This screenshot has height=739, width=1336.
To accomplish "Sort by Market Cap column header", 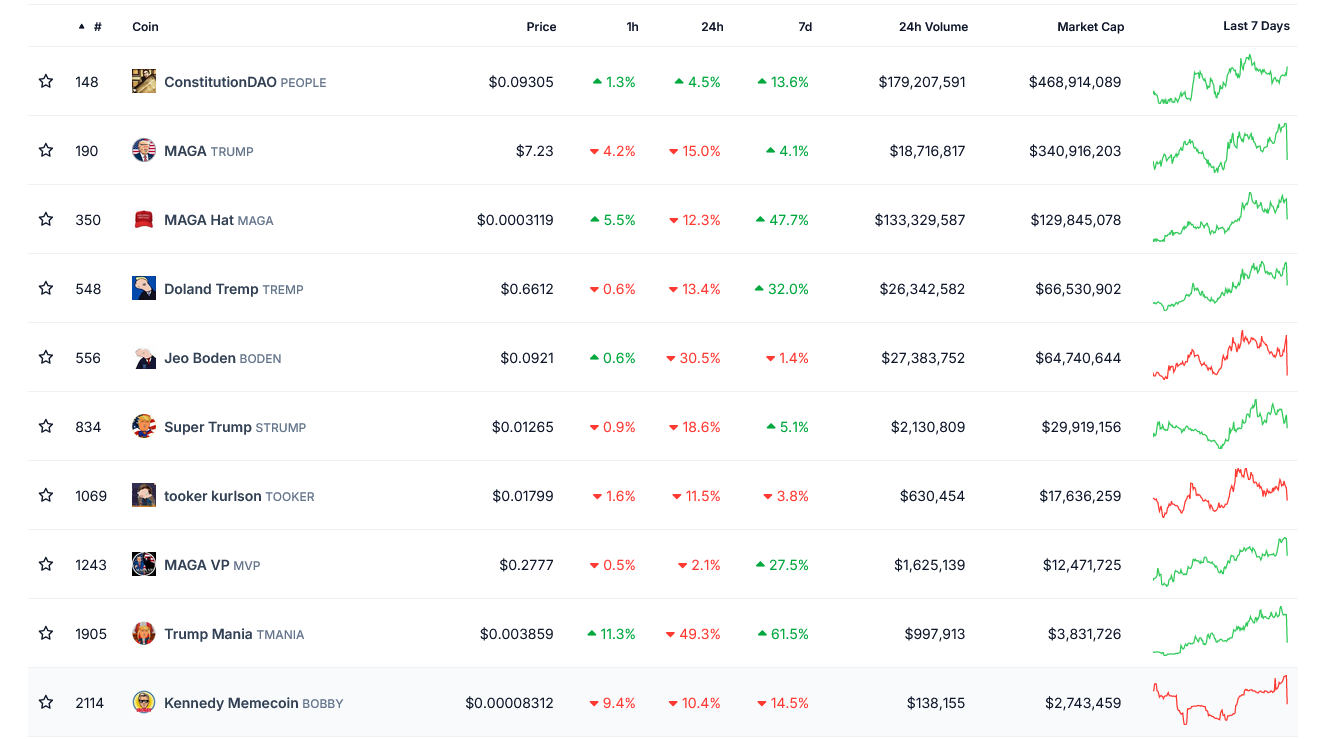I will 1090,27.
